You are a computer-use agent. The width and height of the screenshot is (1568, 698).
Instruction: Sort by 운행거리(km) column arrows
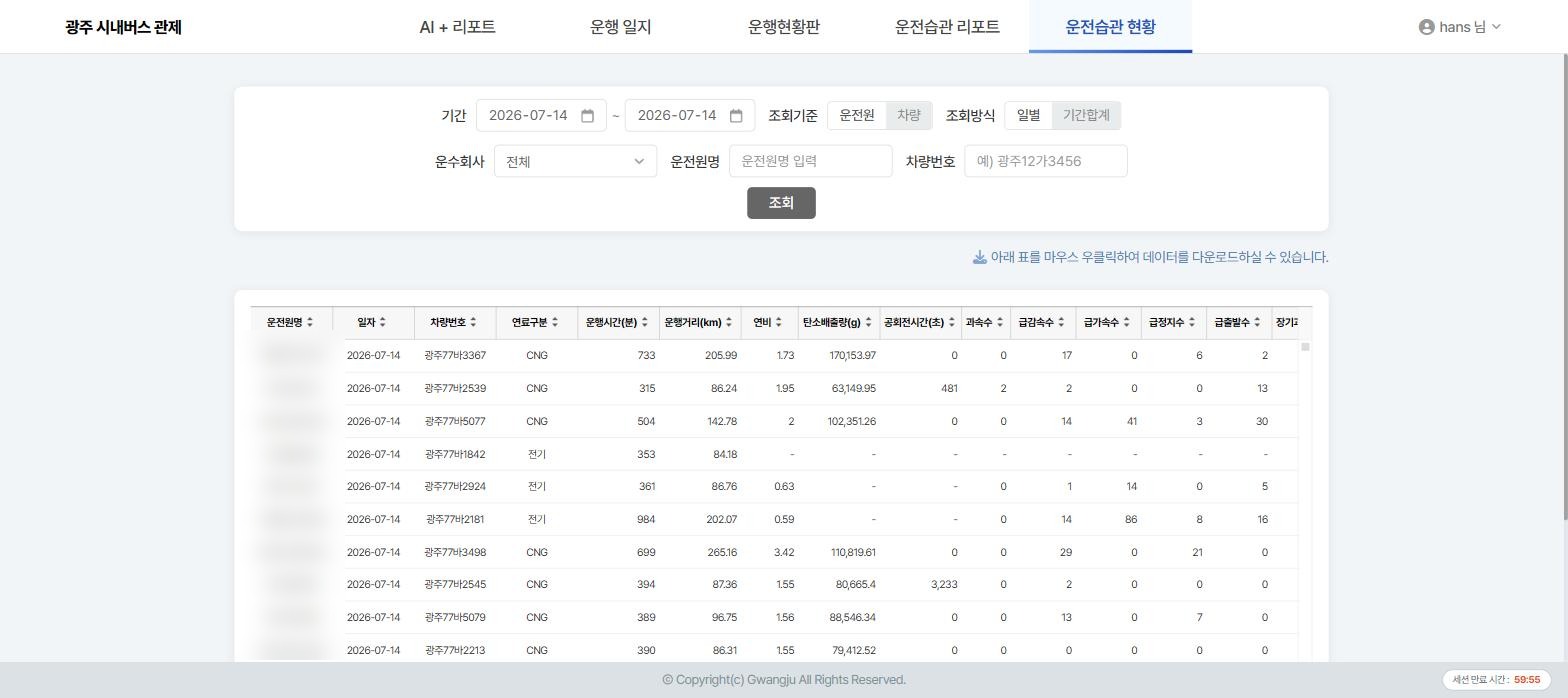(729, 322)
